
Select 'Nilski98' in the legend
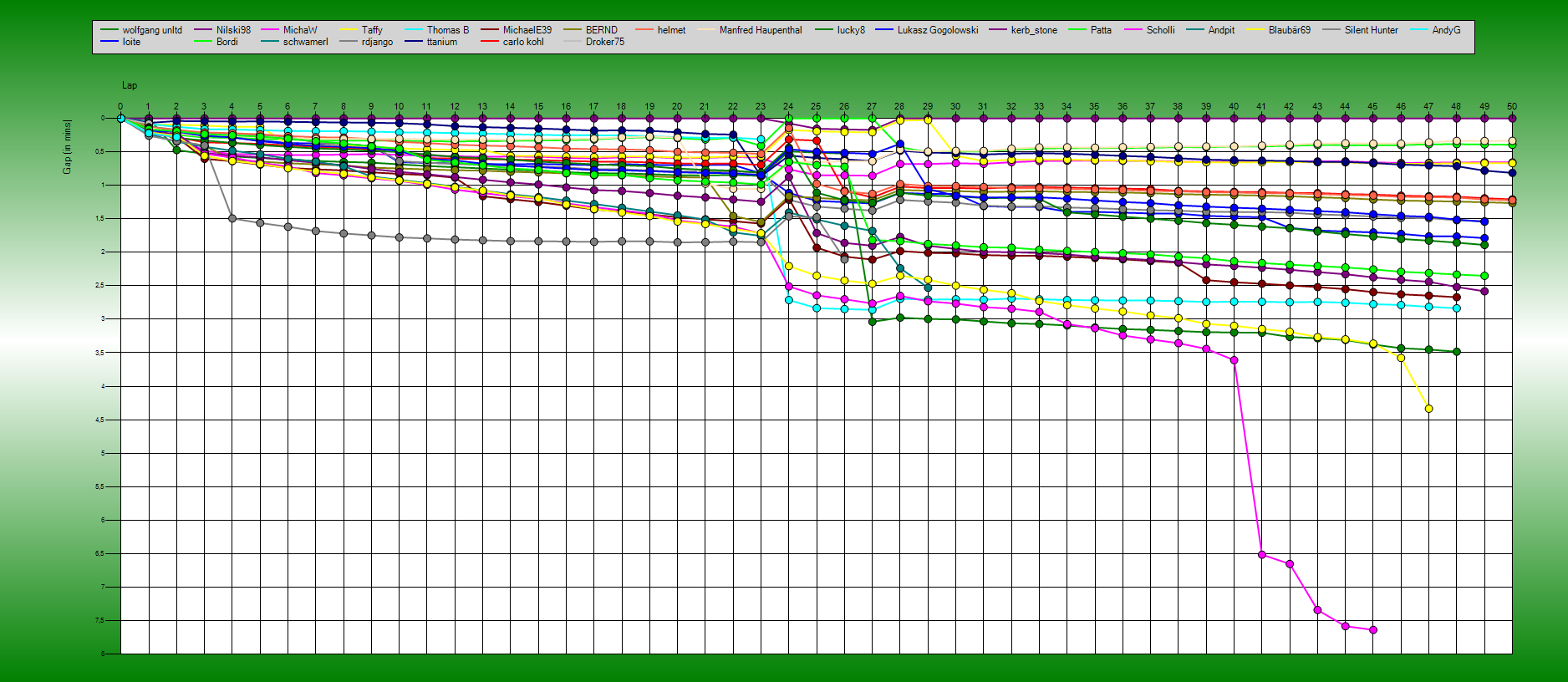[233, 30]
